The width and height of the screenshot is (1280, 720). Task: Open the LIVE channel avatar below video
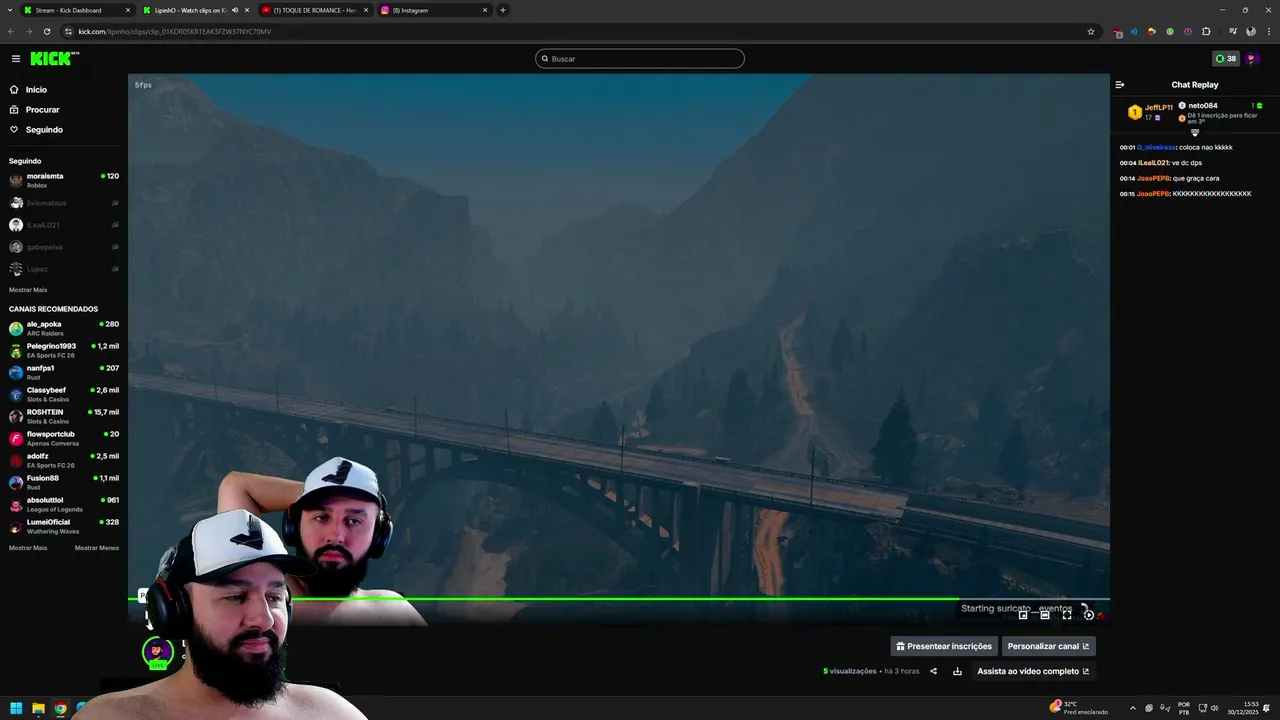[x=157, y=653]
